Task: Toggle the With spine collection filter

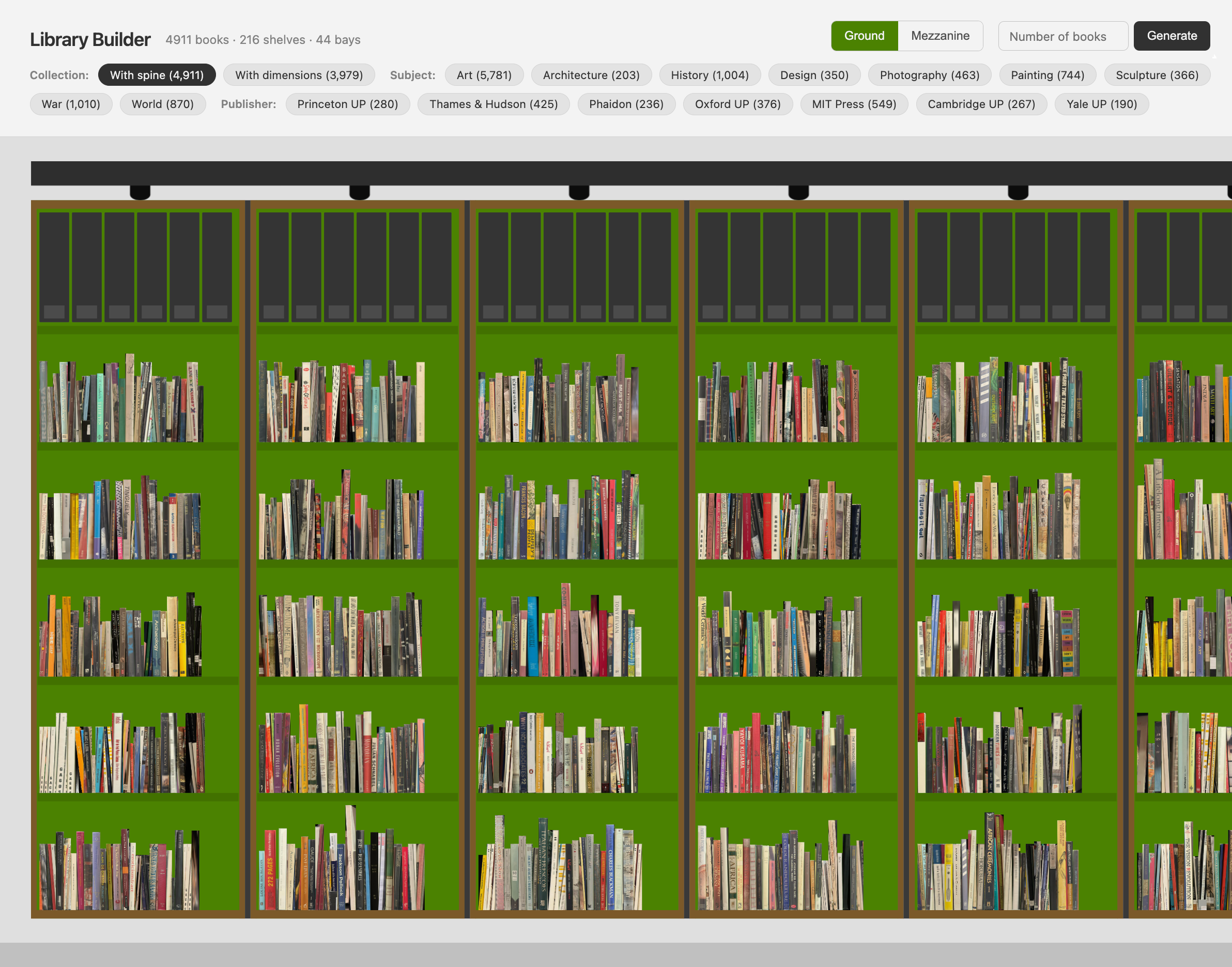Action: coord(157,75)
